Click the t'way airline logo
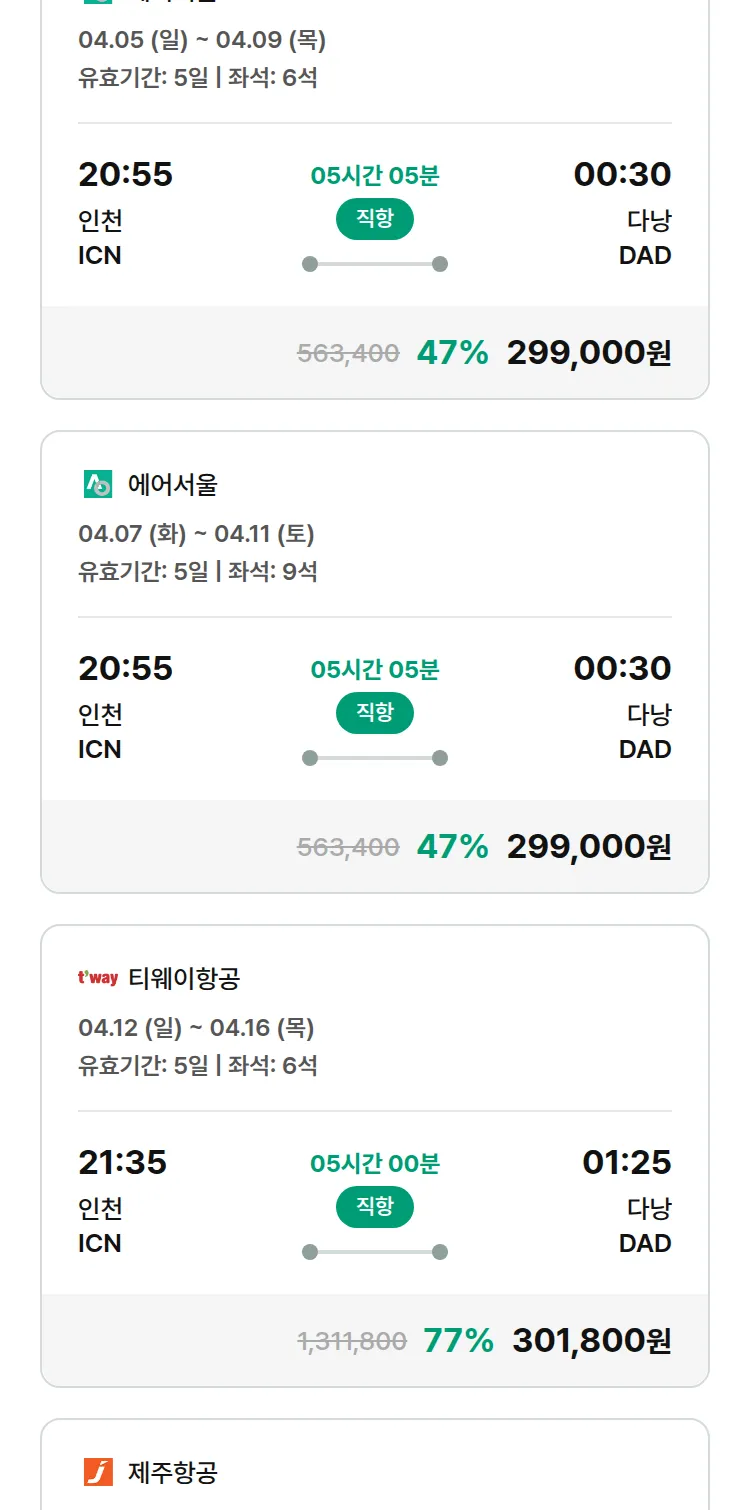The height and width of the screenshot is (1510, 750). point(98,978)
